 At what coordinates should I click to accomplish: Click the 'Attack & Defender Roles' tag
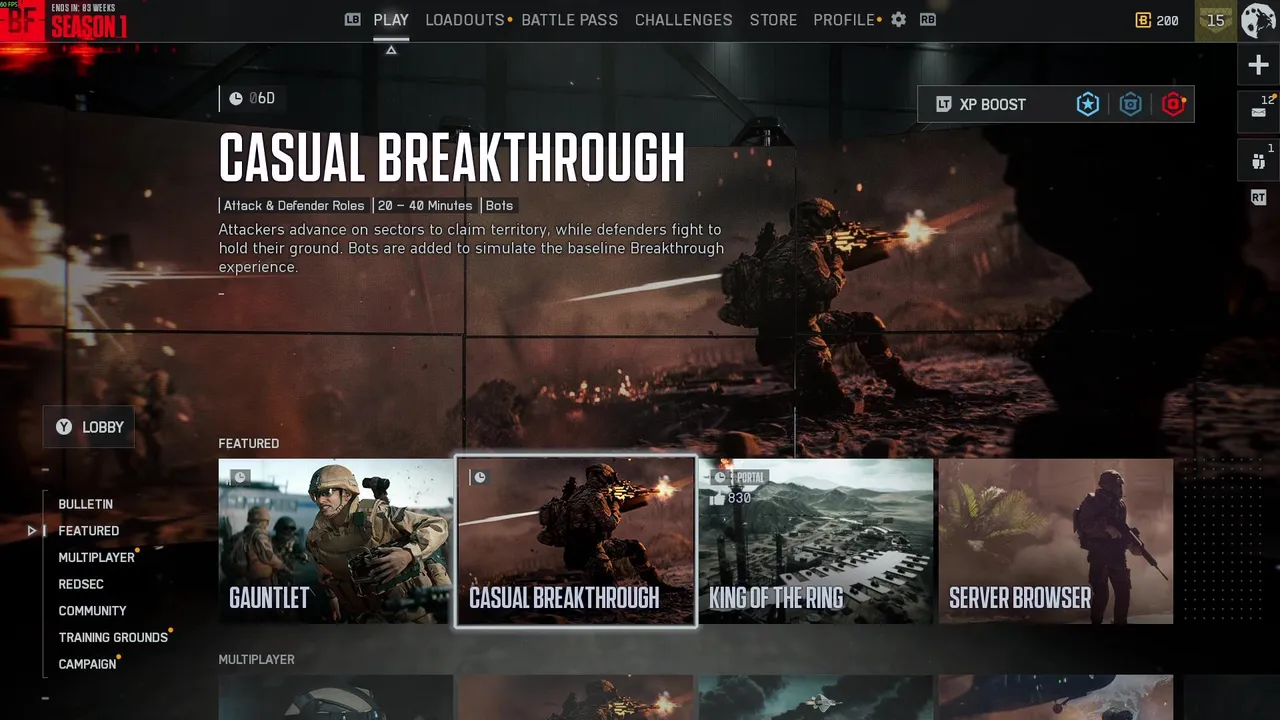(x=294, y=206)
